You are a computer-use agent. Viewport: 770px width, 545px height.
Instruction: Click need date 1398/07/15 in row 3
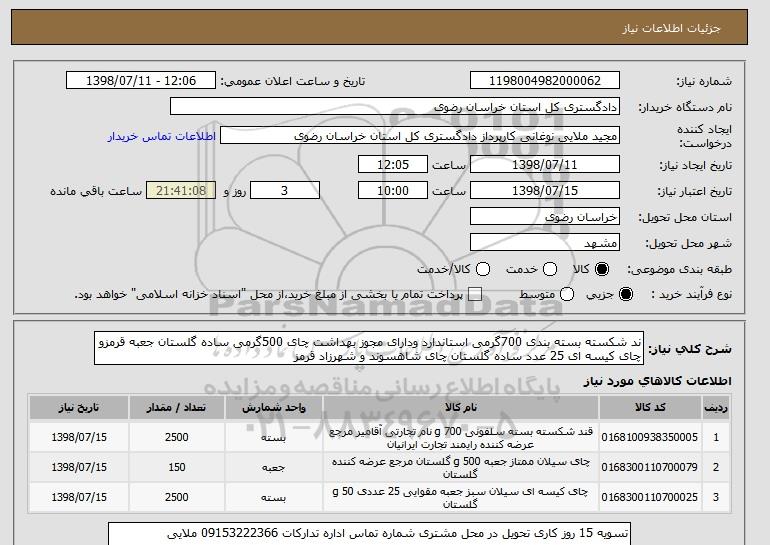[x=79, y=497]
